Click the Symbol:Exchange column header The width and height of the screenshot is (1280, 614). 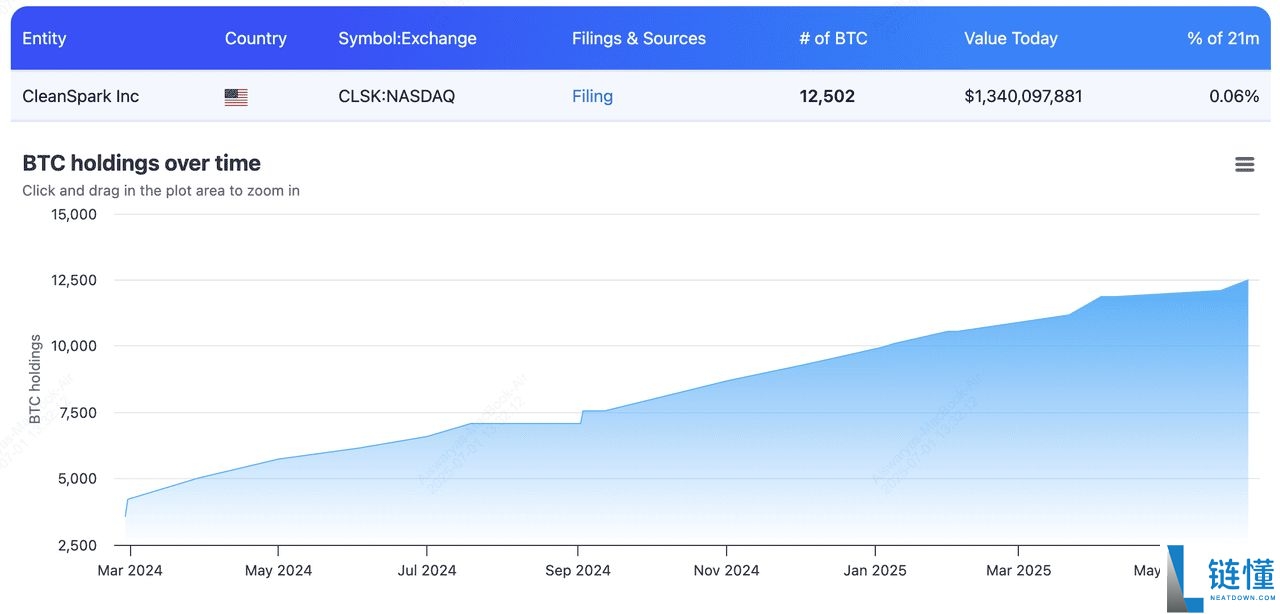point(407,39)
